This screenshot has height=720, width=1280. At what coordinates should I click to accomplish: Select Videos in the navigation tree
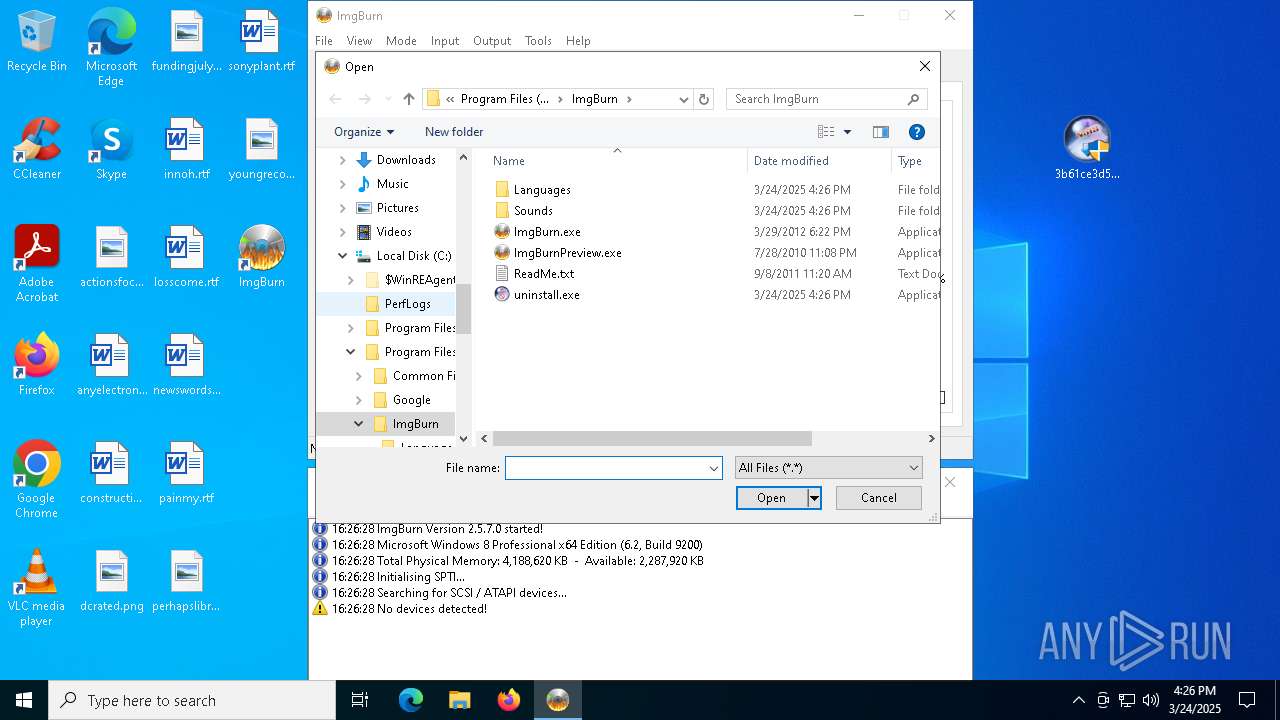394,232
